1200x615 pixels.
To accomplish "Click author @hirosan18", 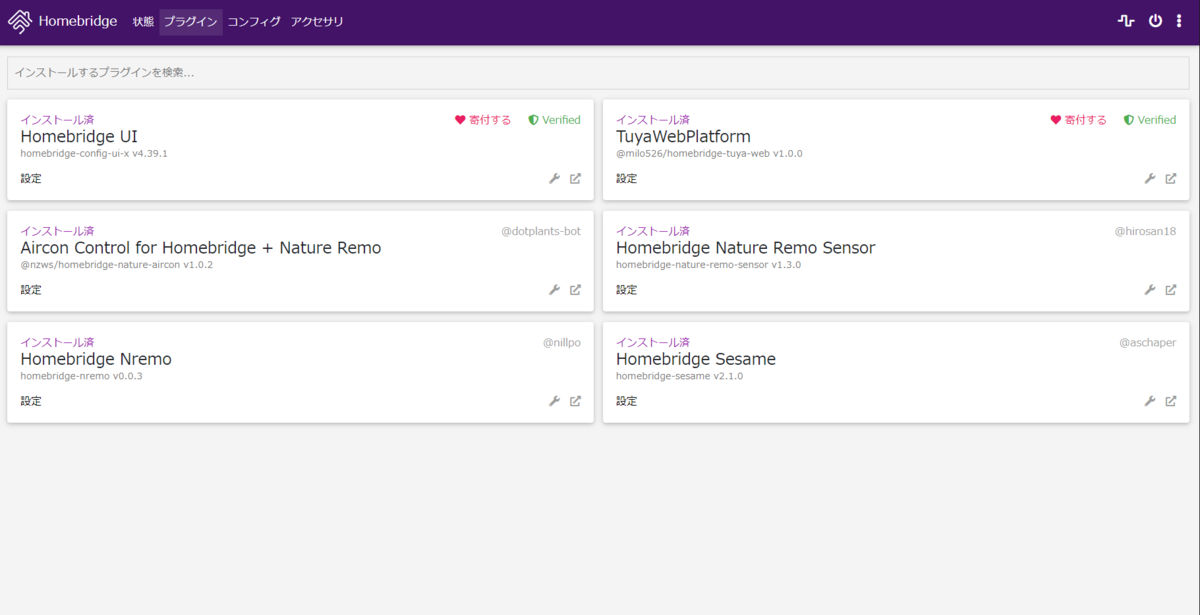I will click(1146, 231).
